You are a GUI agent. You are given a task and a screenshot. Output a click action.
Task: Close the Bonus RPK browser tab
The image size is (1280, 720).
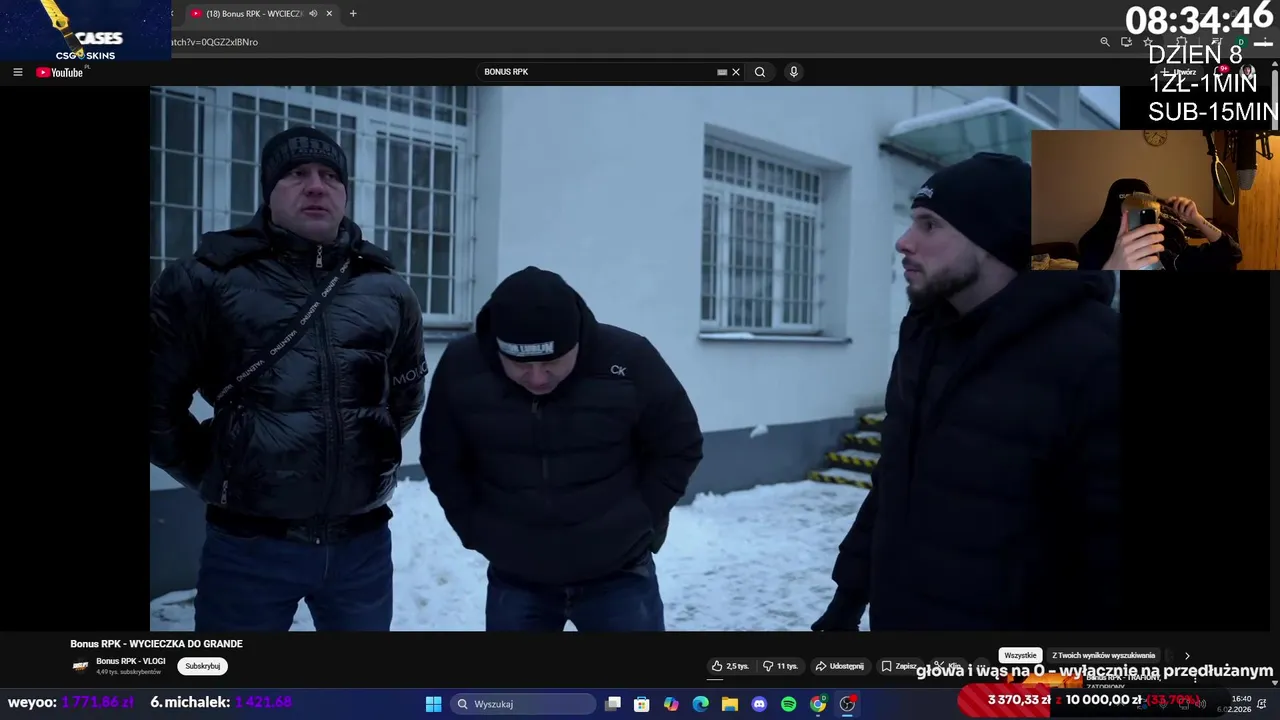(x=329, y=14)
